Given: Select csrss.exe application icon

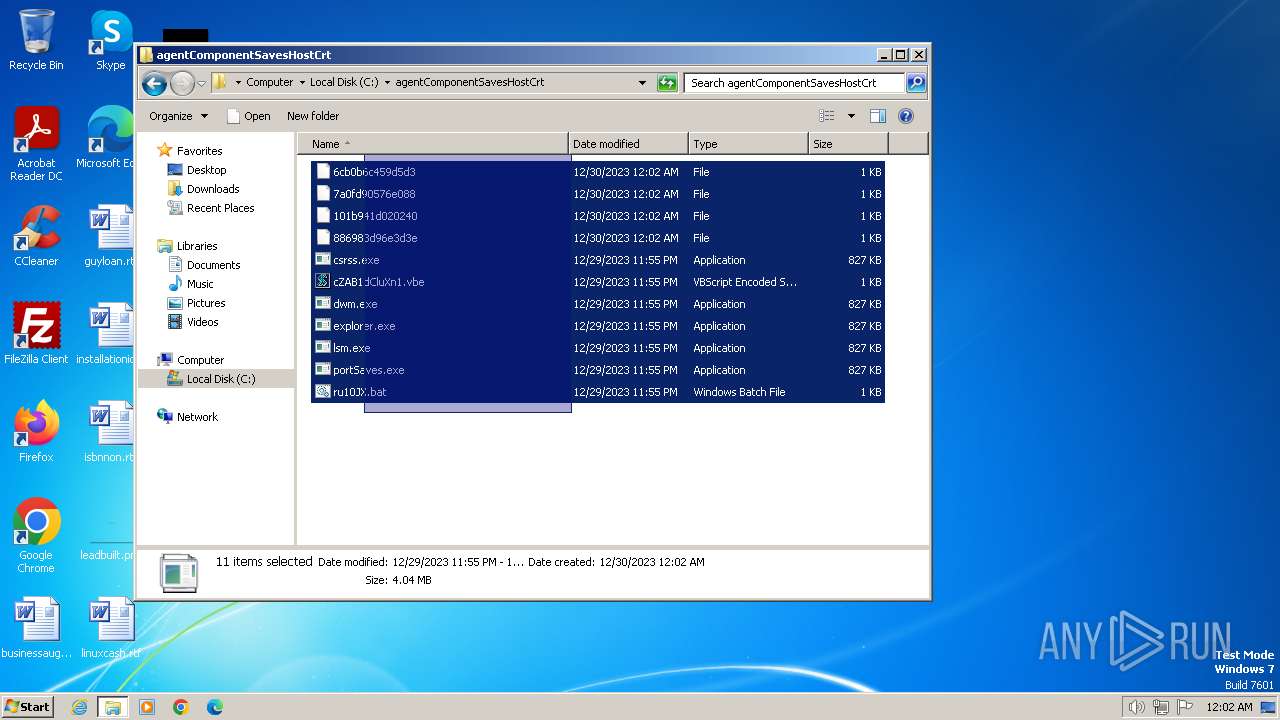Looking at the screenshot, I should tap(322, 260).
